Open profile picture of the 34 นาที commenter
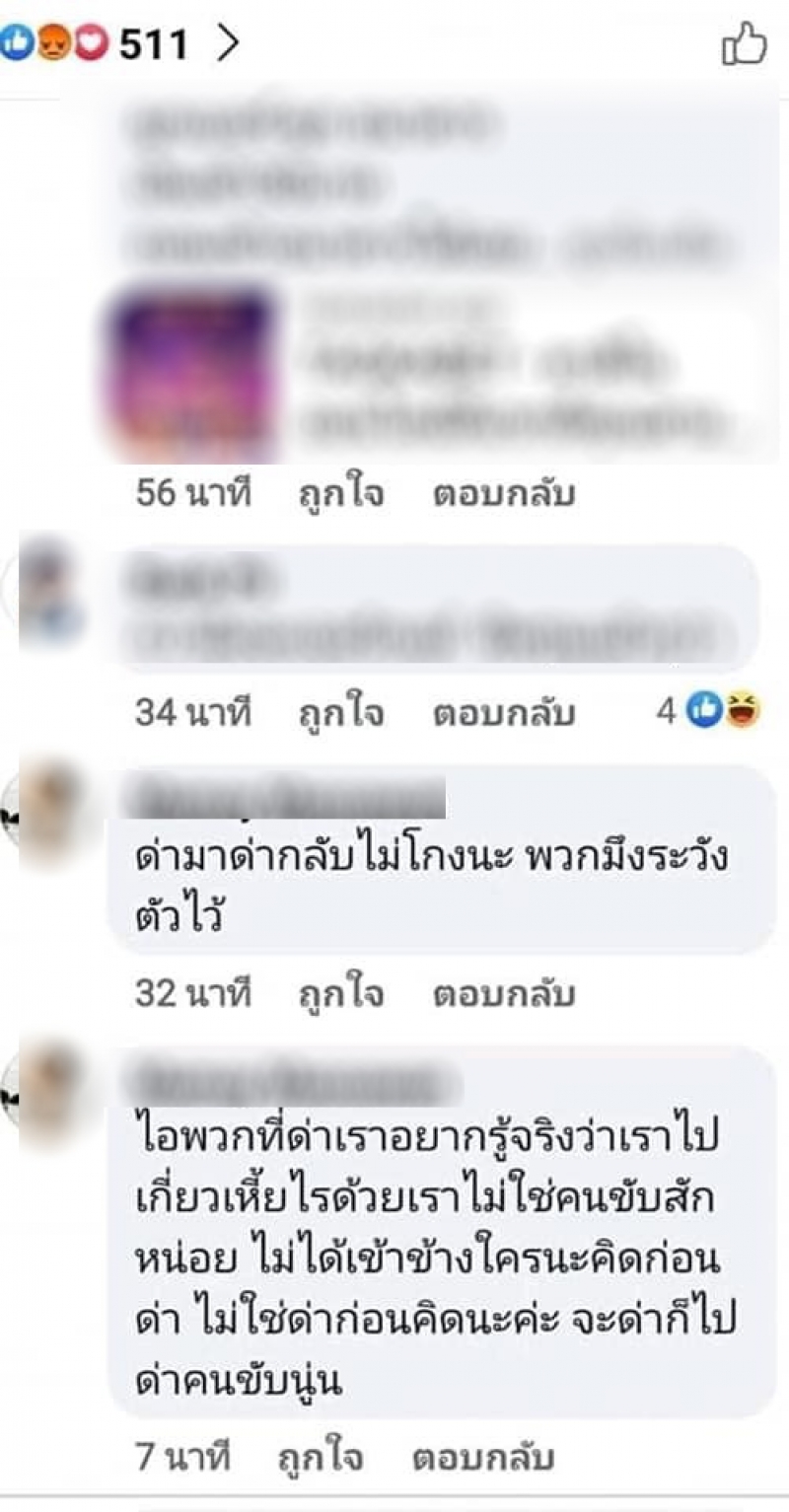 pyautogui.click(x=49, y=590)
